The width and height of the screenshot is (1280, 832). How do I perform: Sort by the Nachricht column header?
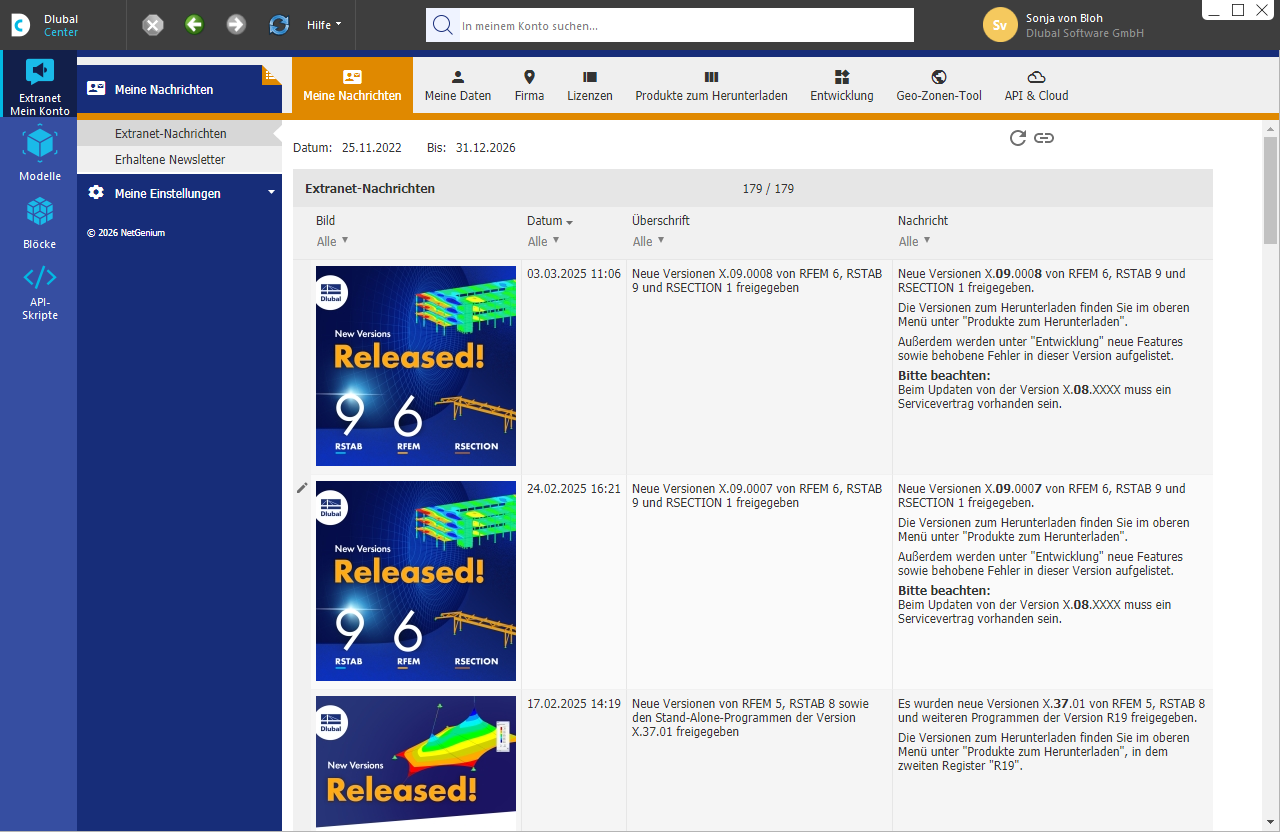(923, 221)
